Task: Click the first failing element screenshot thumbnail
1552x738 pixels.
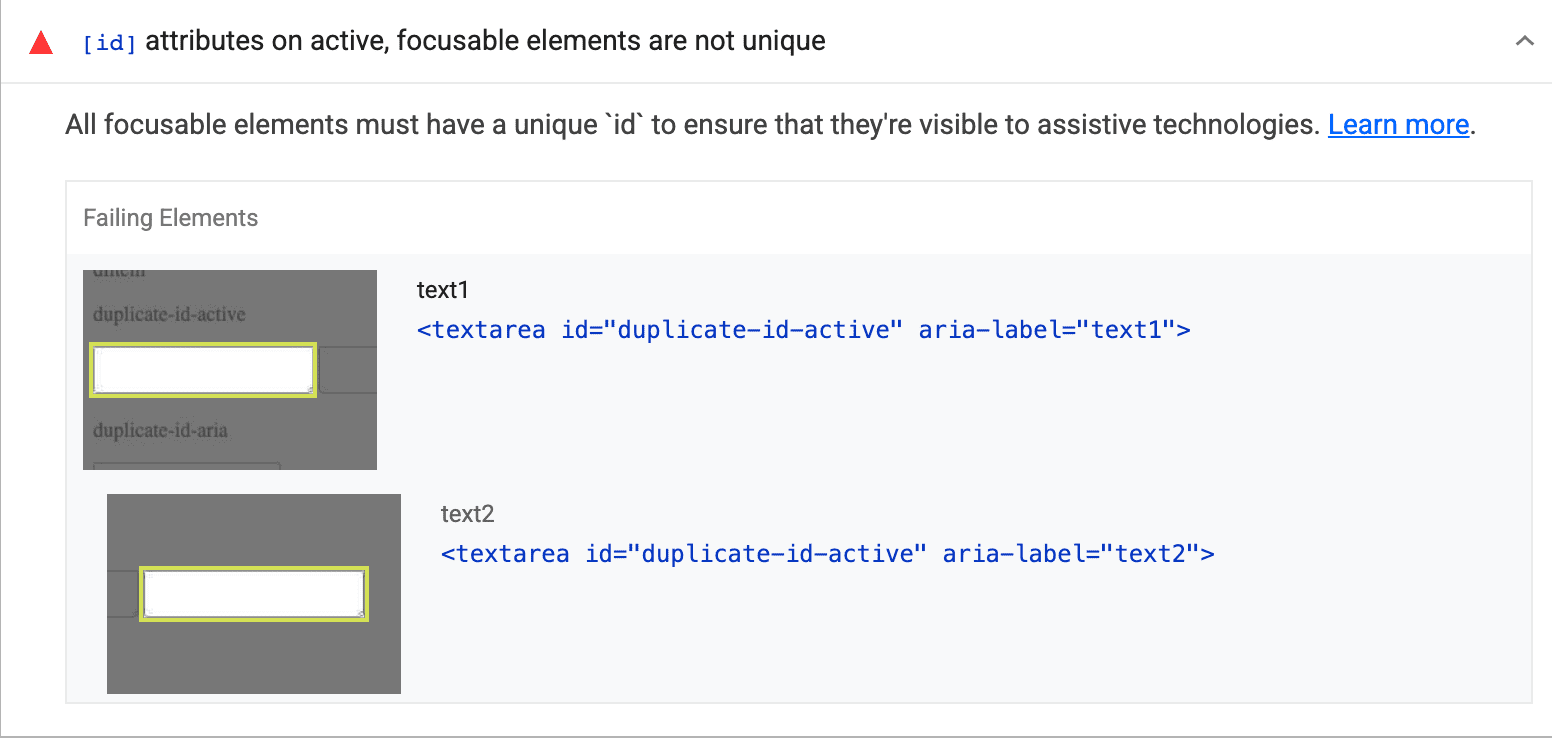Action: tap(229, 368)
